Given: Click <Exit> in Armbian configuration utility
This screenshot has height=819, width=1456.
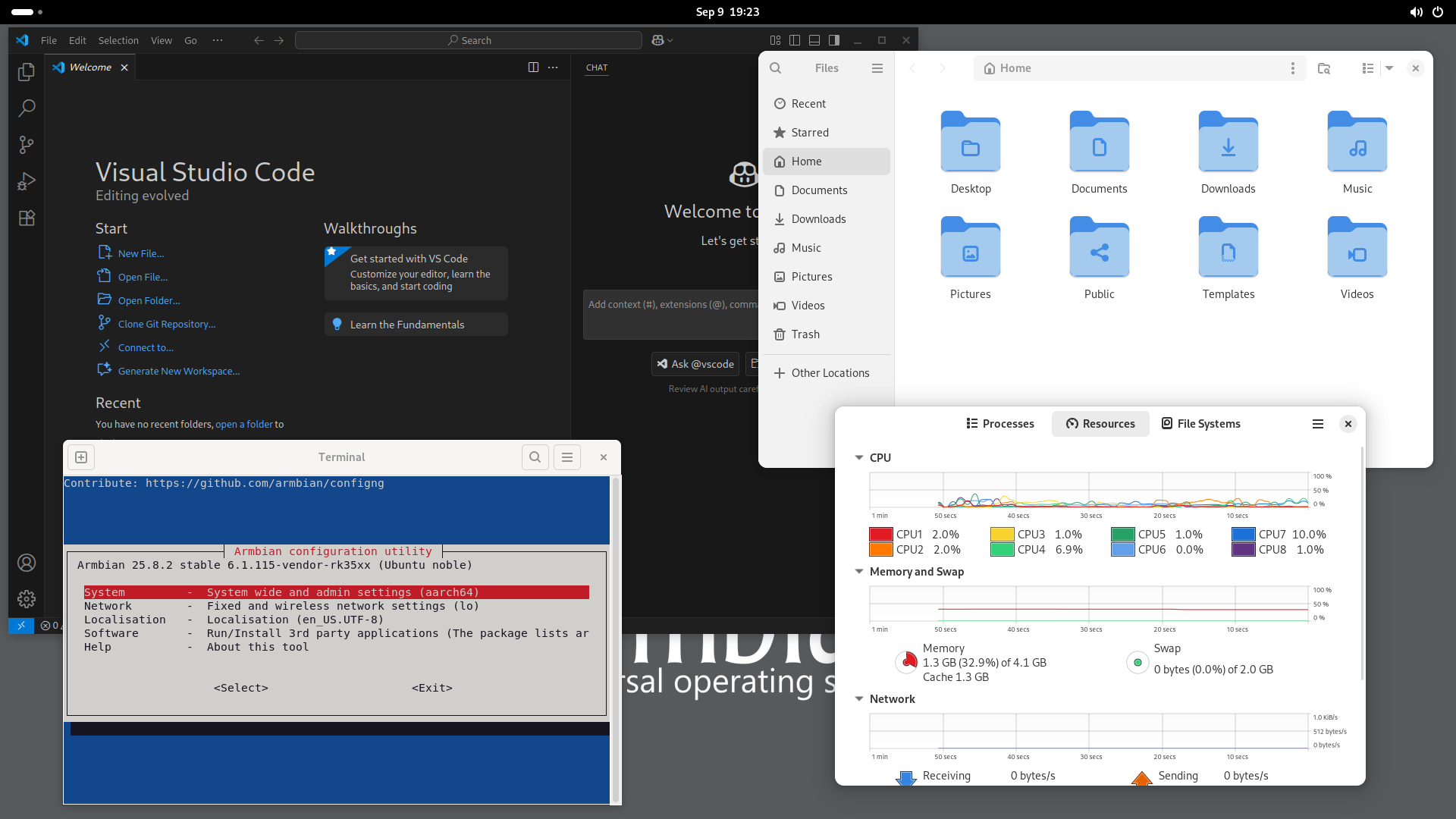Looking at the screenshot, I should pos(432,688).
